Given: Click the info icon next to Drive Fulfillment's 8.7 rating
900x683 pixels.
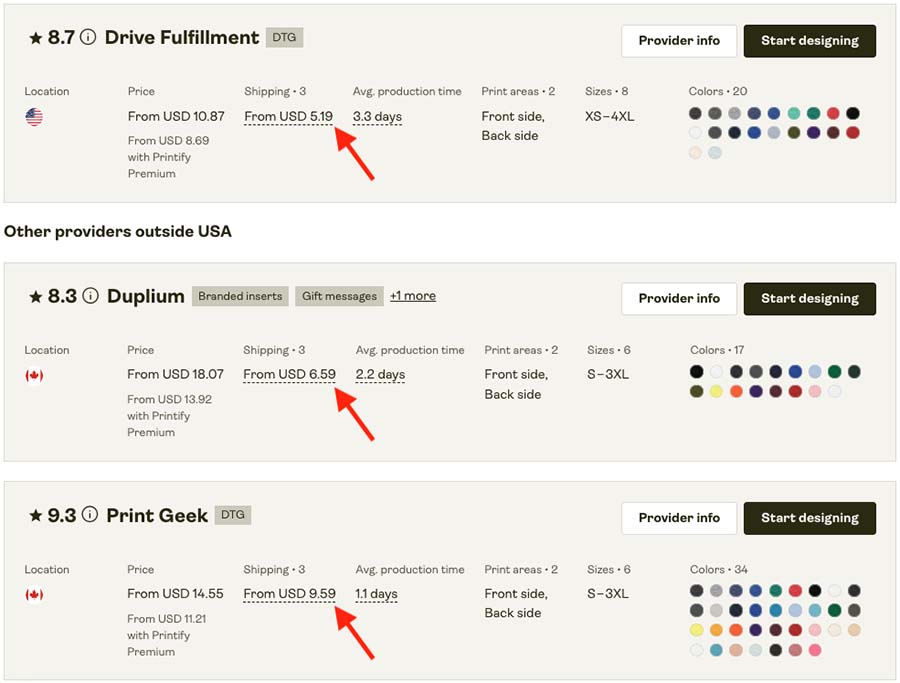Looking at the screenshot, I should point(88,37).
